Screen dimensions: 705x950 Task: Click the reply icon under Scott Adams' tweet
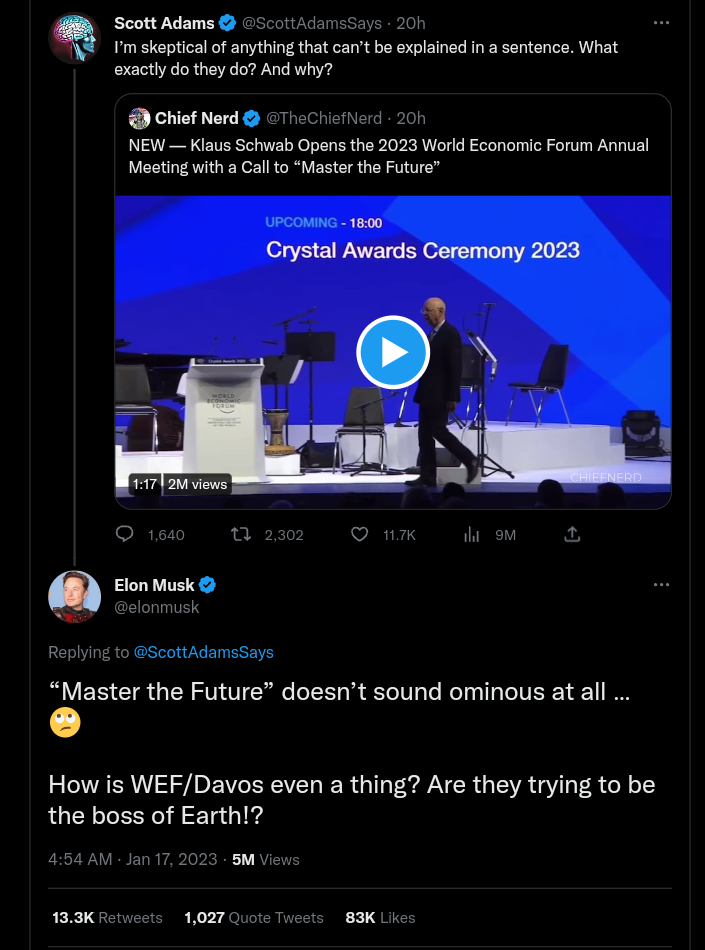125,535
